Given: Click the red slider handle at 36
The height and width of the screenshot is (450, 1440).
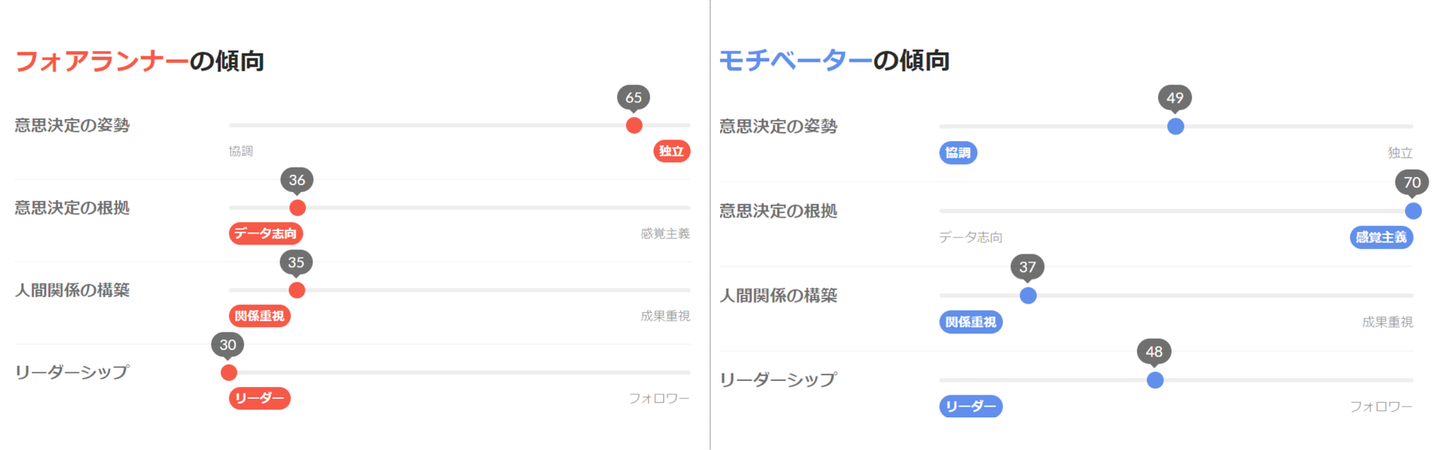Looking at the screenshot, I should 297,208.
